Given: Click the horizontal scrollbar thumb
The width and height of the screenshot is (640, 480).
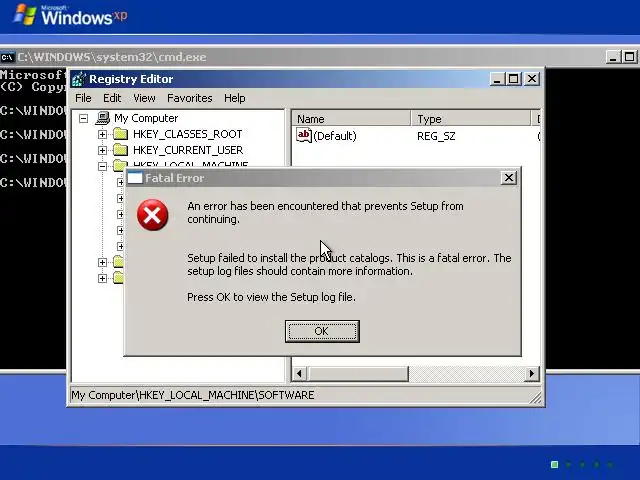Looking at the screenshot, I should pos(358,373).
